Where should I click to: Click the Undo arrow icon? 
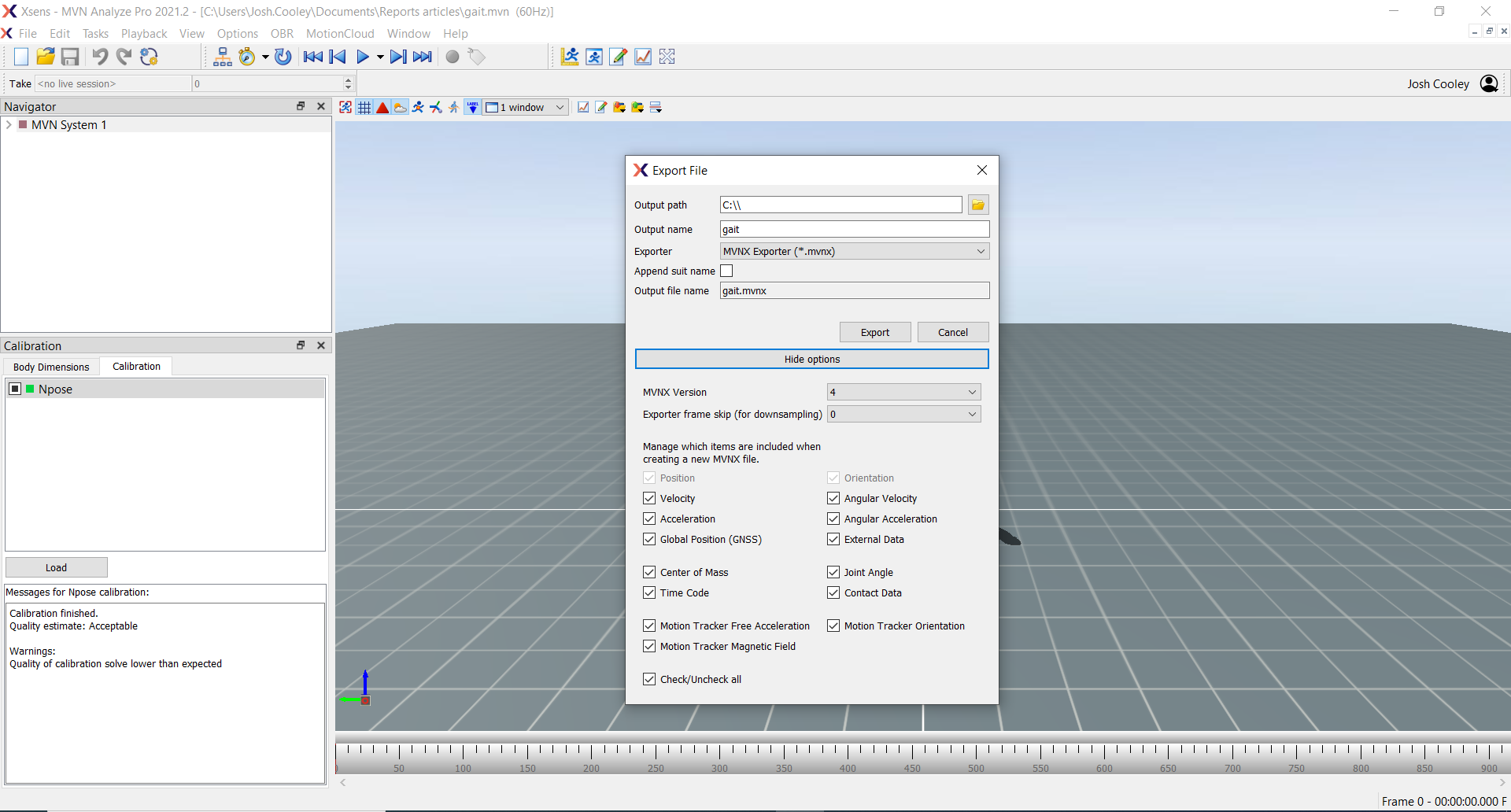pyautogui.click(x=100, y=57)
